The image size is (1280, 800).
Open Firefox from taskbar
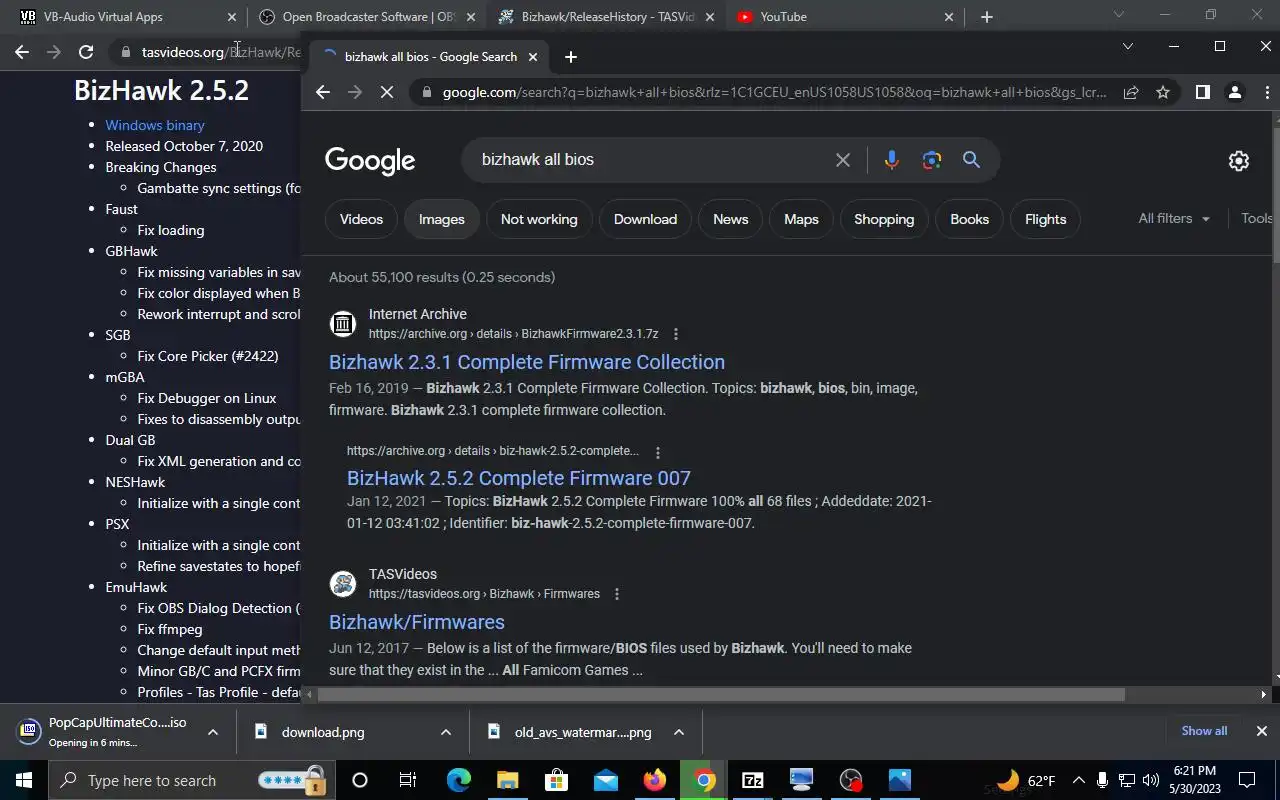tap(655, 780)
